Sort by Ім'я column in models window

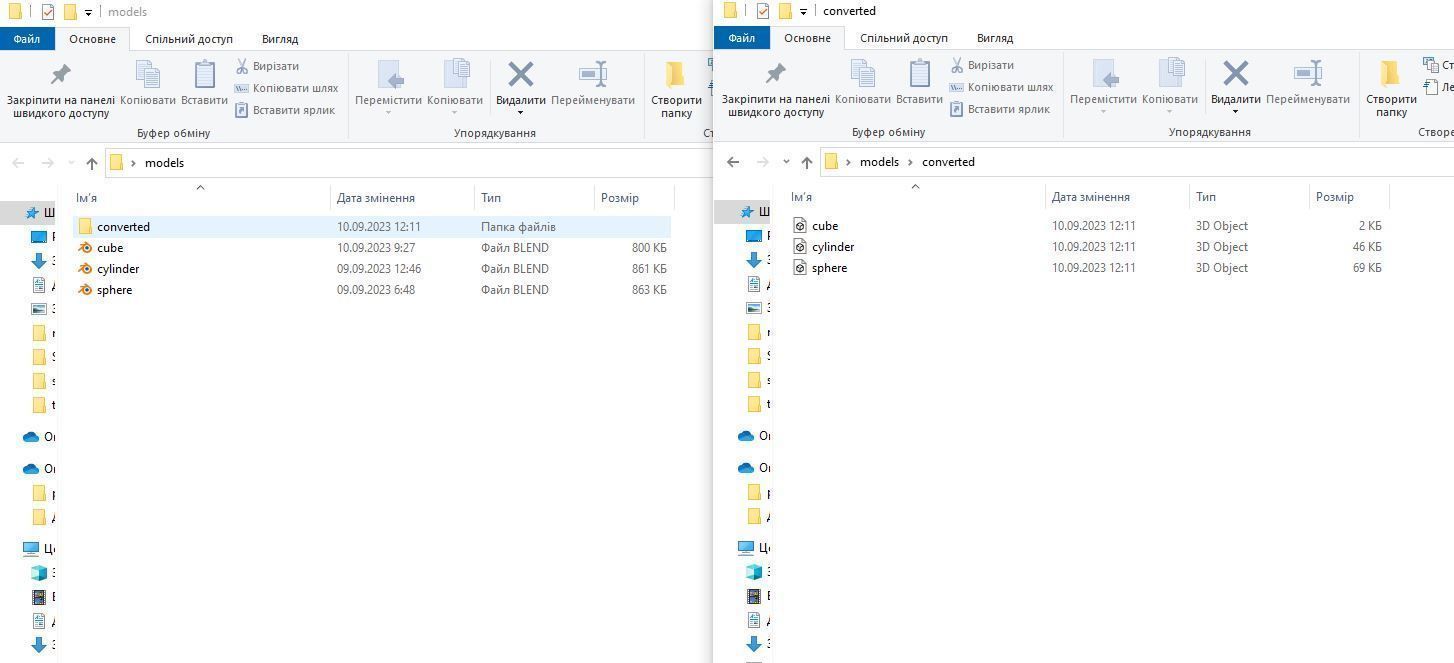tap(200, 198)
